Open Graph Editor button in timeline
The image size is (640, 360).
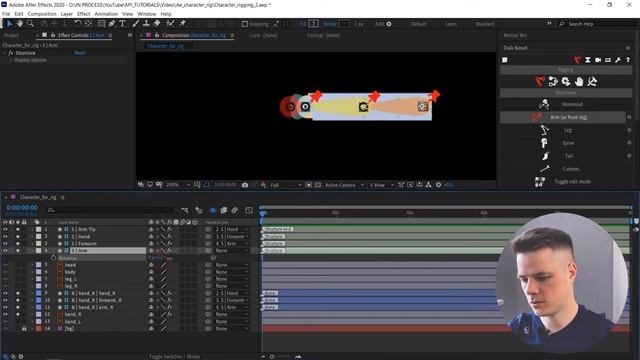[249, 210]
